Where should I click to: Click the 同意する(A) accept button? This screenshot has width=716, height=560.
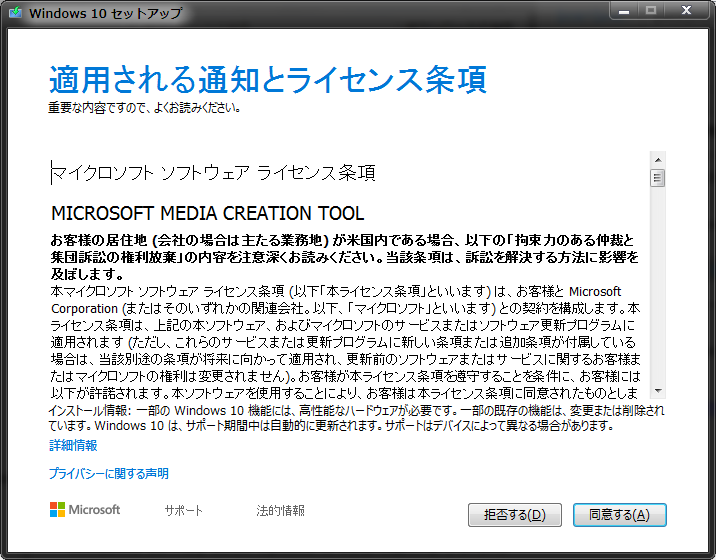click(620, 515)
